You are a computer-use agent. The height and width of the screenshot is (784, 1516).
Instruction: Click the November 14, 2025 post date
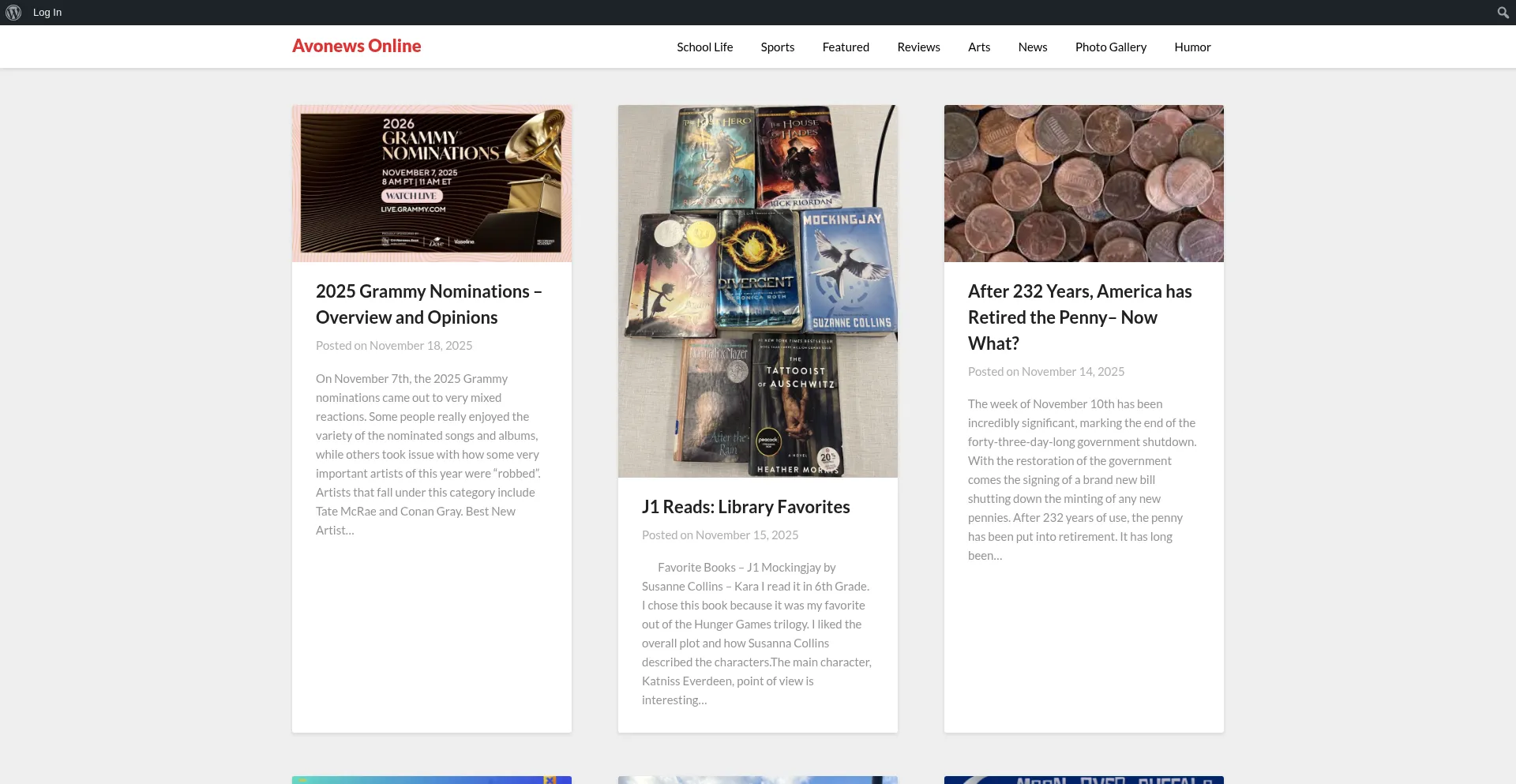click(1072, 372)
